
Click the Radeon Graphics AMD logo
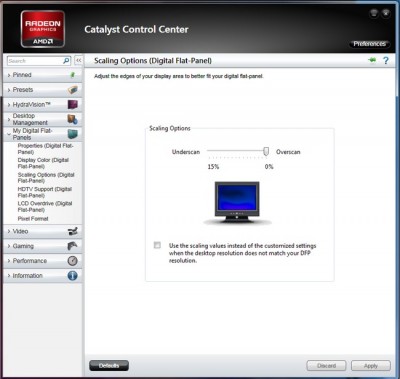(x=43, y=29)
